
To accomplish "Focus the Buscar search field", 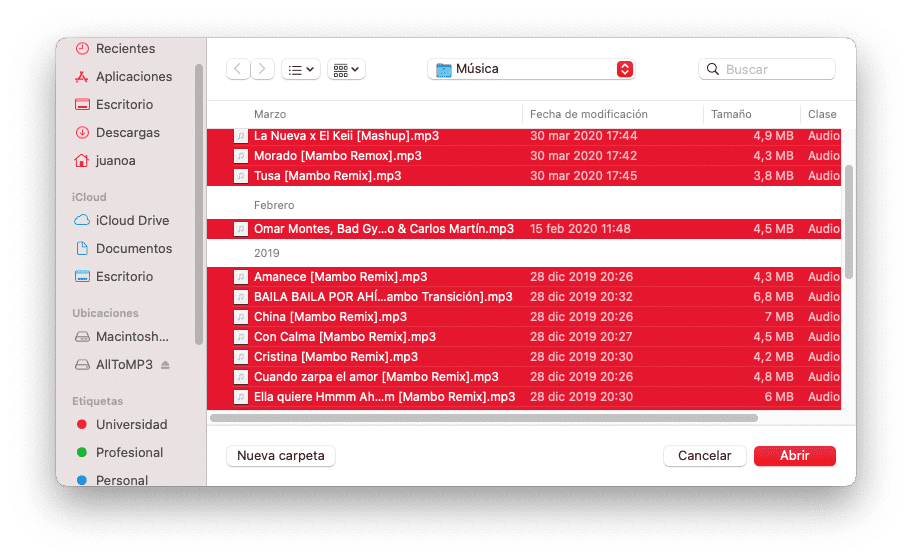I will click(x=767, y=69).
